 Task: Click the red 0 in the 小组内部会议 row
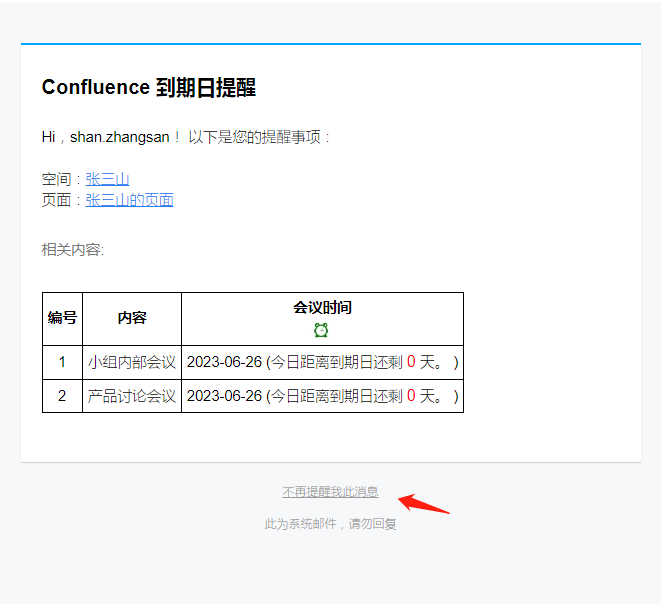pyautogui.click(x=411, y=362)
